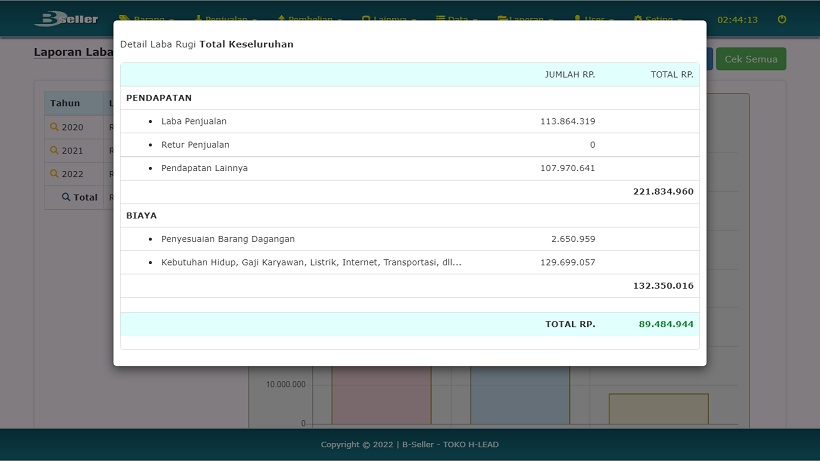820x461 pixels.
Task: Click the 02:44:13 clock display
Action: coord(737,19)
